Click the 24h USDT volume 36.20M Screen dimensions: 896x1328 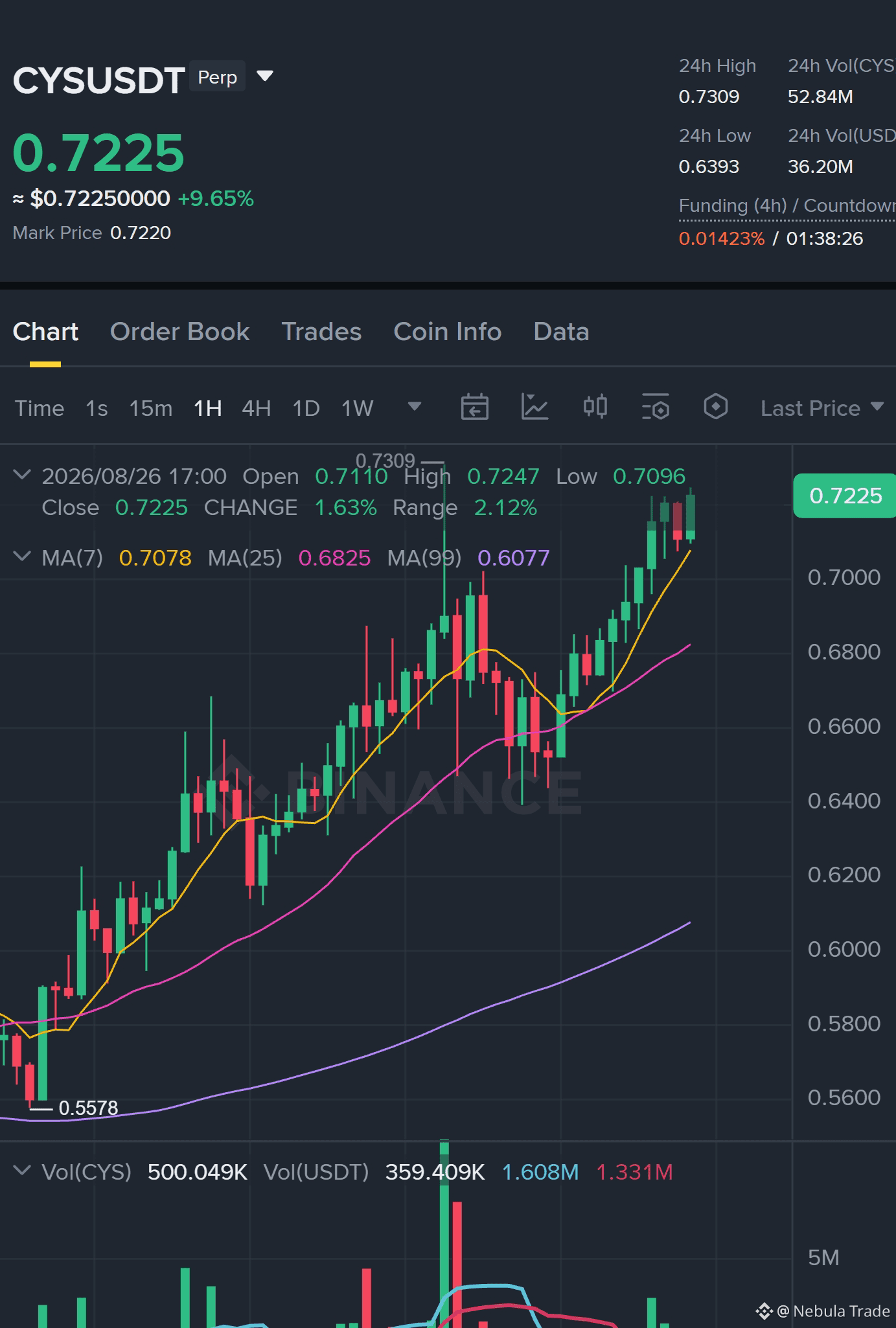click(x=820, y=166)
